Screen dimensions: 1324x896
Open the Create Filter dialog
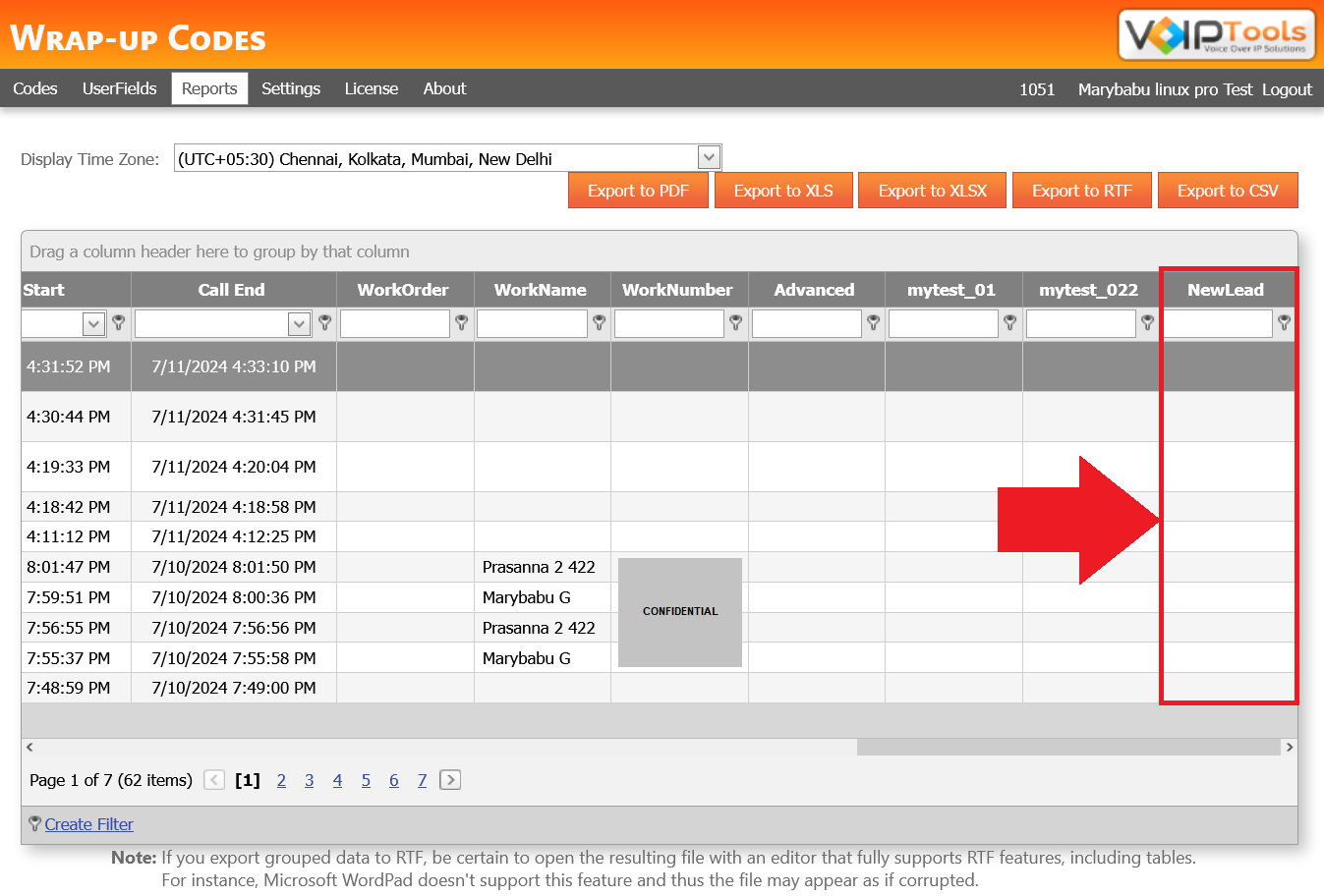[88, 824]
